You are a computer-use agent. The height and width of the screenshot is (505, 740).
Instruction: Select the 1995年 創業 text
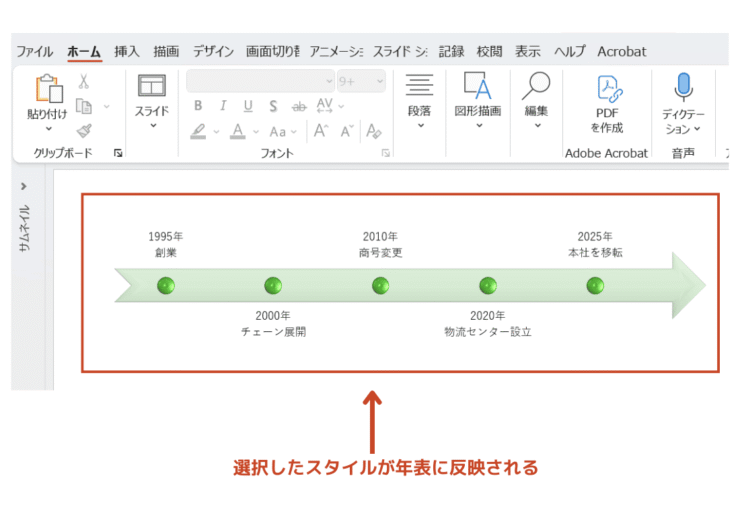click(x=166, y=244)
